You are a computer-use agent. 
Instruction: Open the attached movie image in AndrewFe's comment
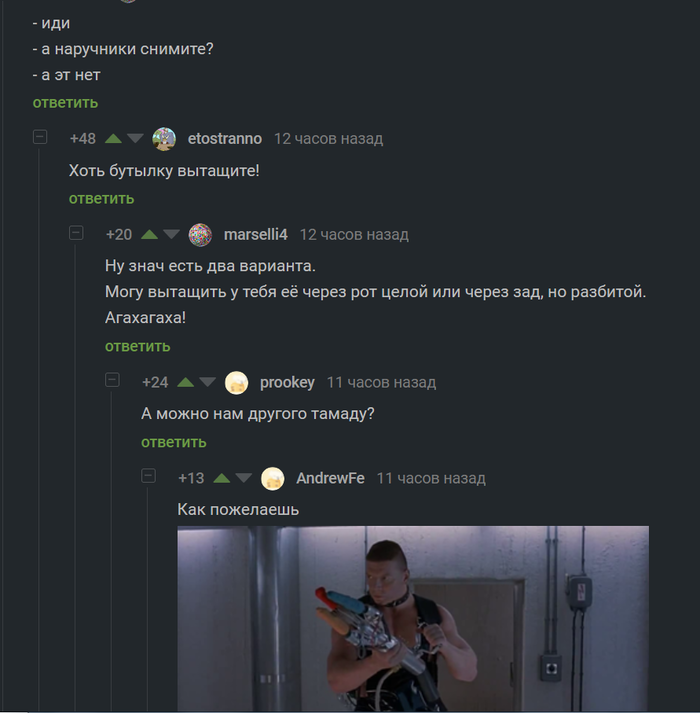point(413,618)
